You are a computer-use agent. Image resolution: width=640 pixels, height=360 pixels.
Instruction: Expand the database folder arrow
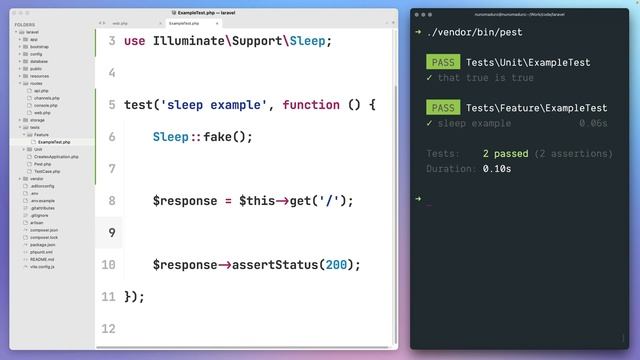coord(20,61)
